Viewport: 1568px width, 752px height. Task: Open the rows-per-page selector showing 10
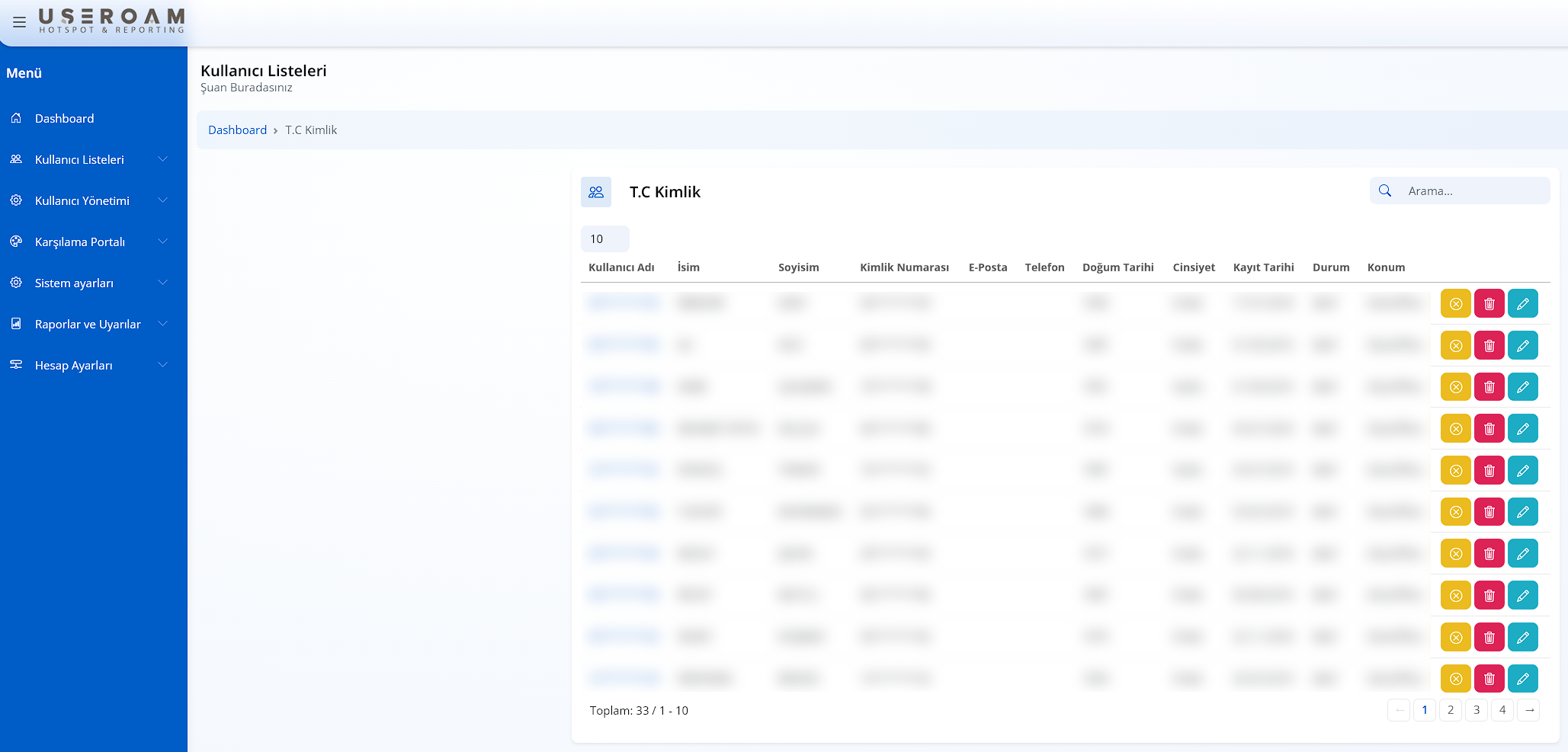tap(604, 238)
